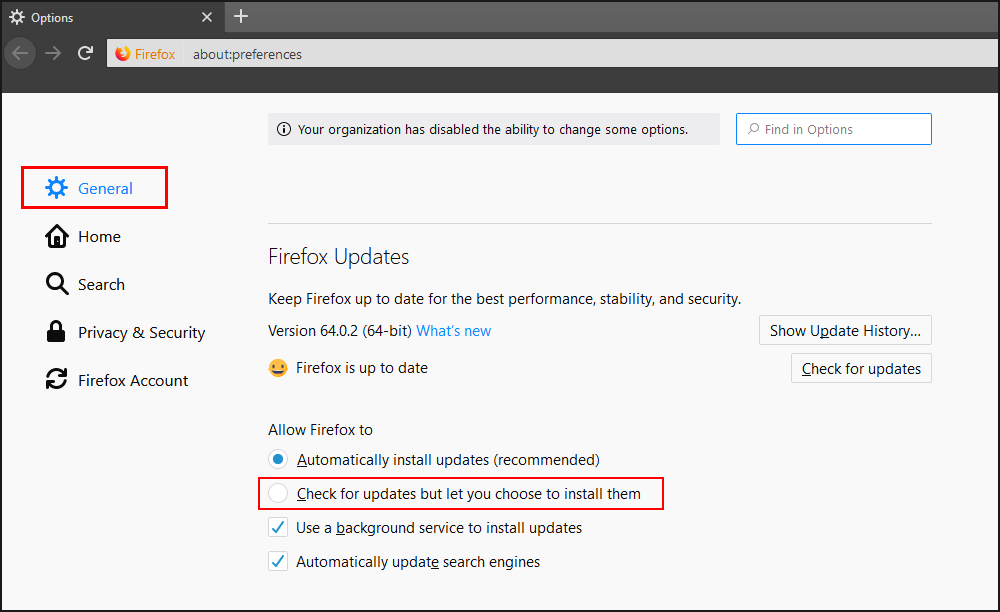Click the Firefox logo identity icon in address bar
Image resolution: width=1000 pixels, height=612 pixels.
[122, 54]
